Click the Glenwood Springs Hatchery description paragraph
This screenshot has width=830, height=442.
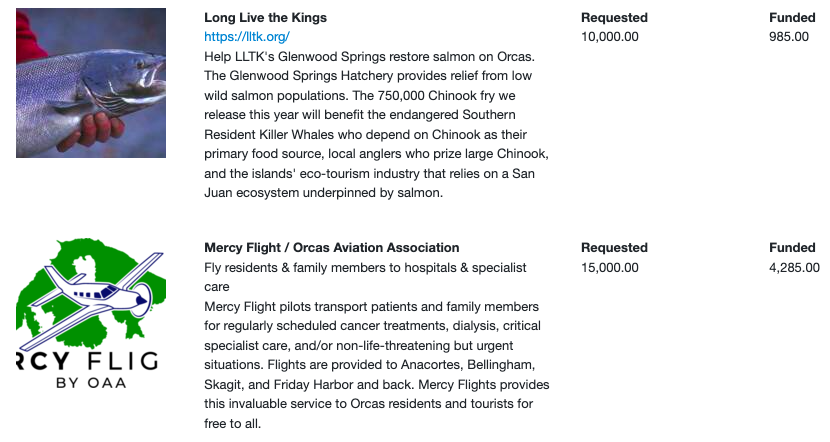[x=376, y=124]
